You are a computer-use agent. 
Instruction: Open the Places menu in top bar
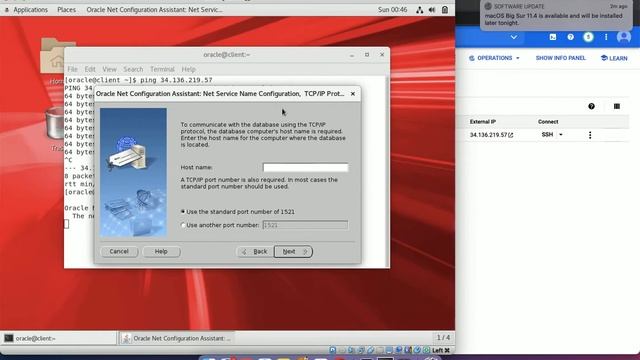[x=67, y=9]
